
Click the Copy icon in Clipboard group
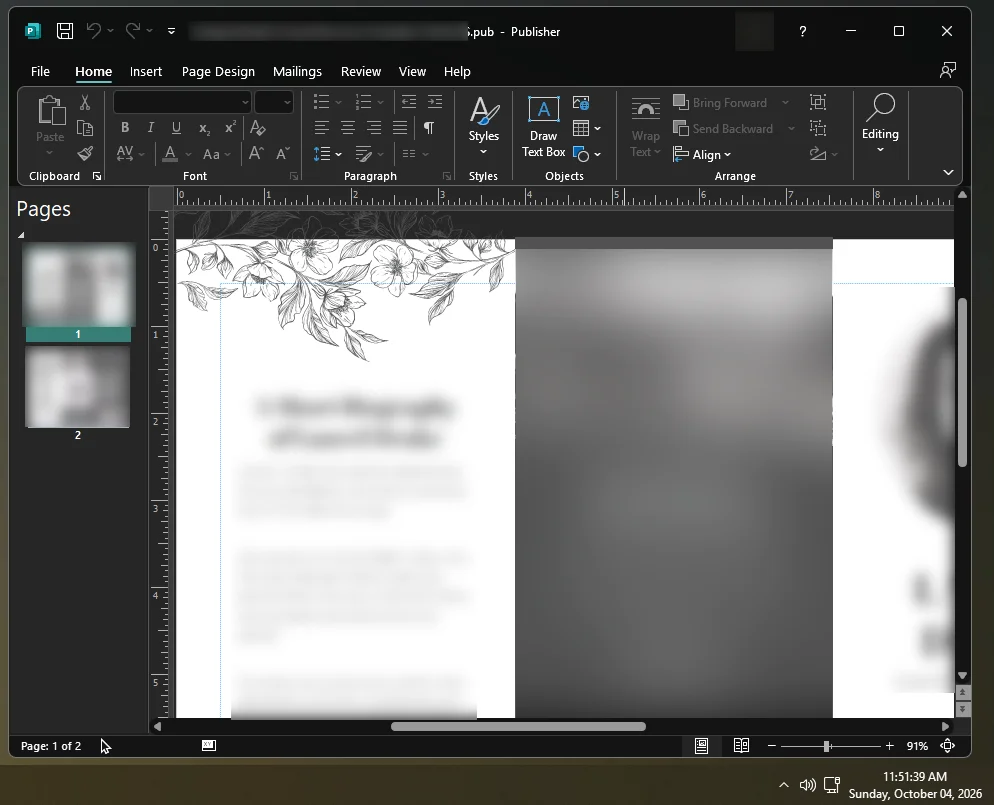pos(85,128)
